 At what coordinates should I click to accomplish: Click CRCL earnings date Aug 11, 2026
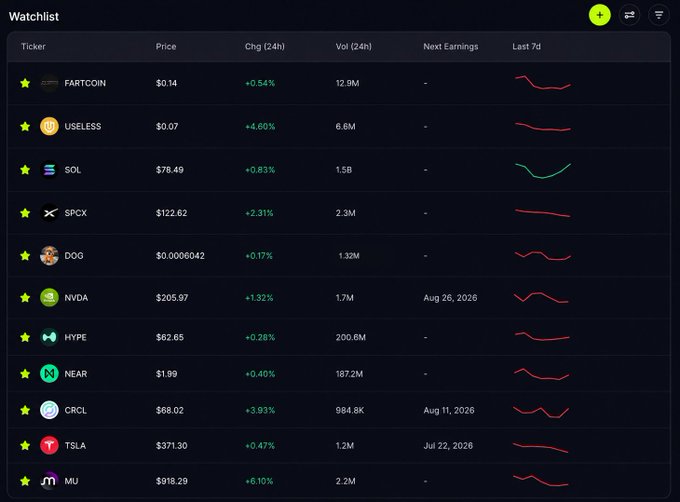point(449,410)
